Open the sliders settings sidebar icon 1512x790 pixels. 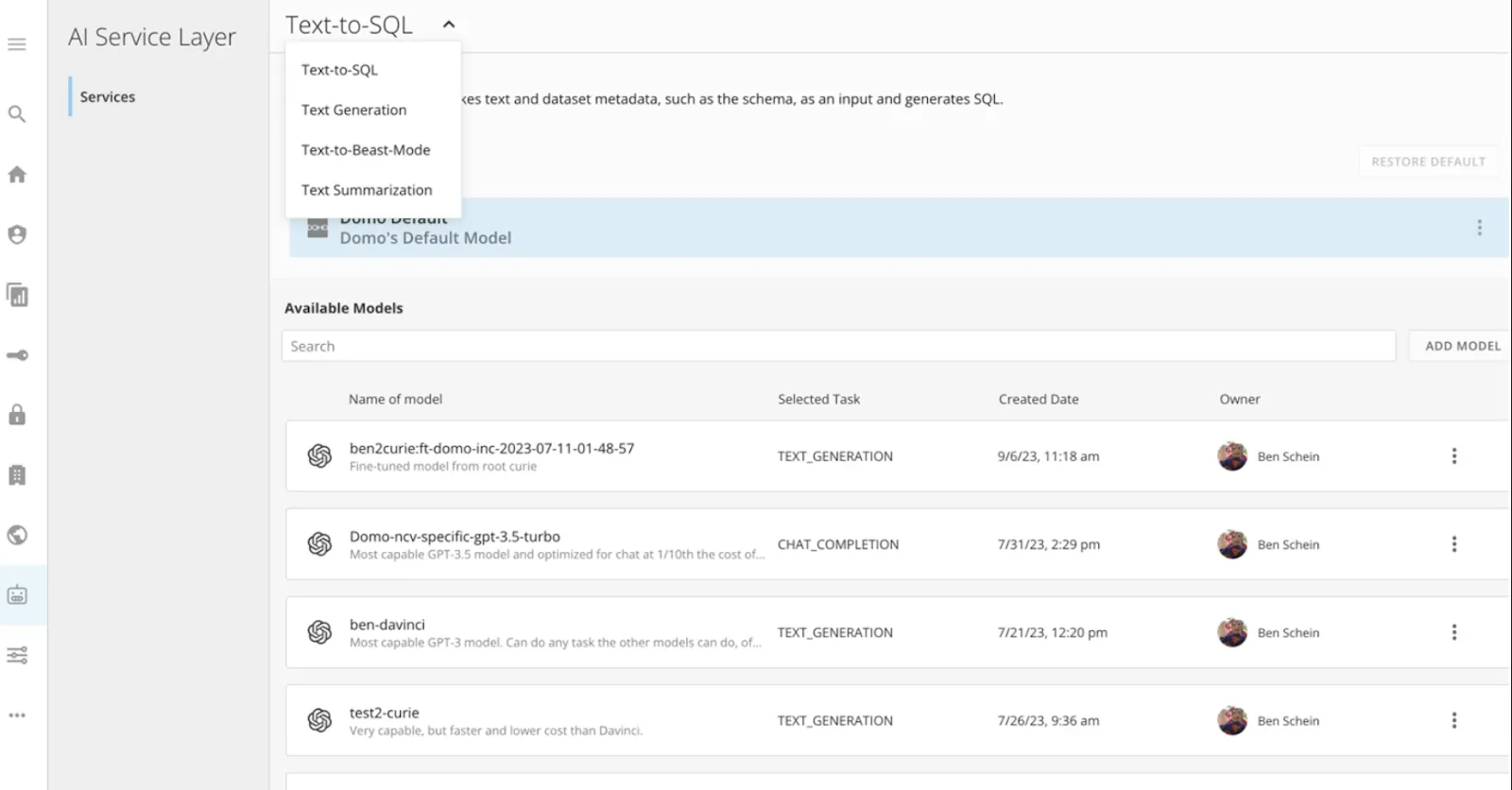[x=17, y=655]
